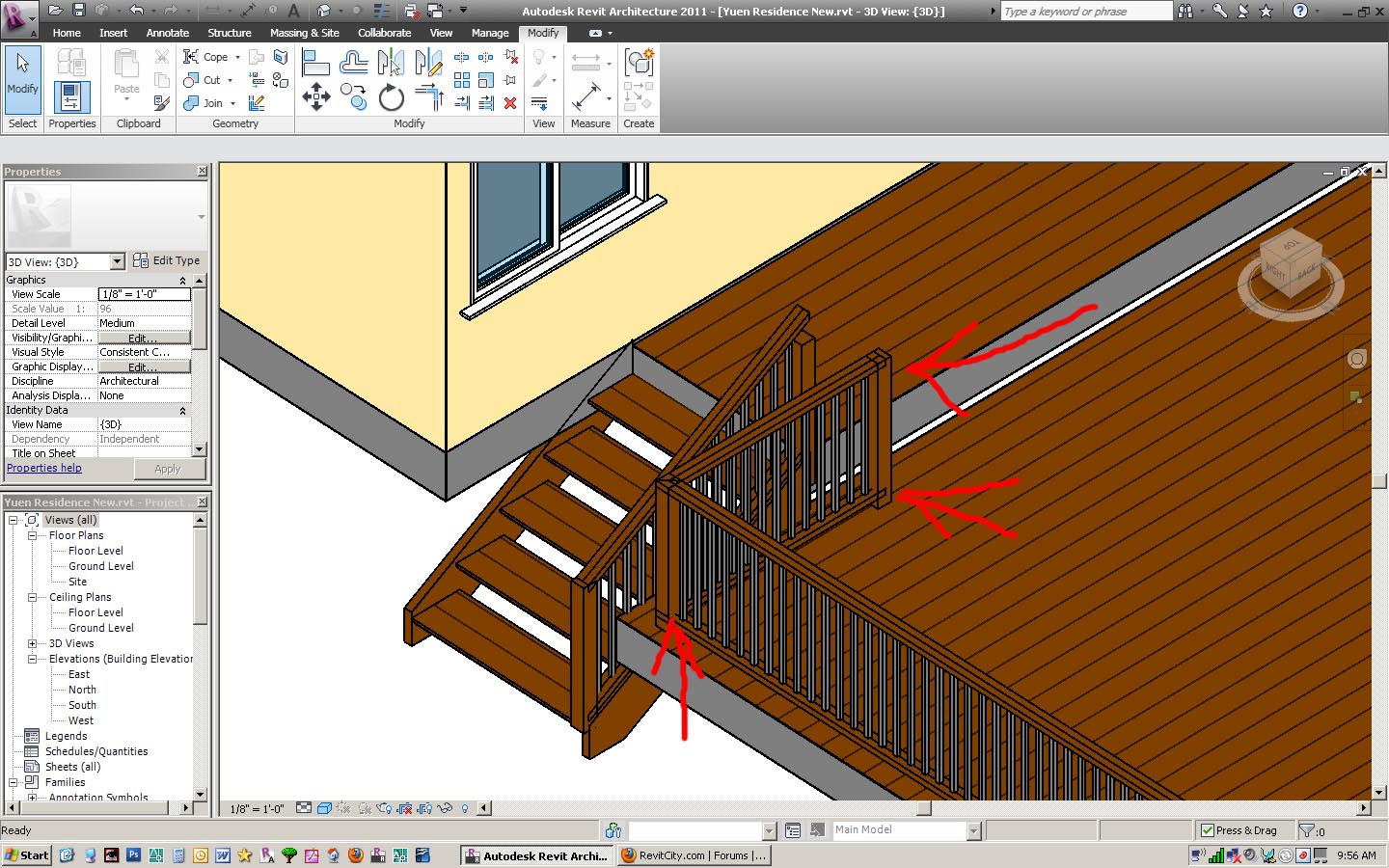
Task: Click the Create Group icon
Action: coord(639,63)
